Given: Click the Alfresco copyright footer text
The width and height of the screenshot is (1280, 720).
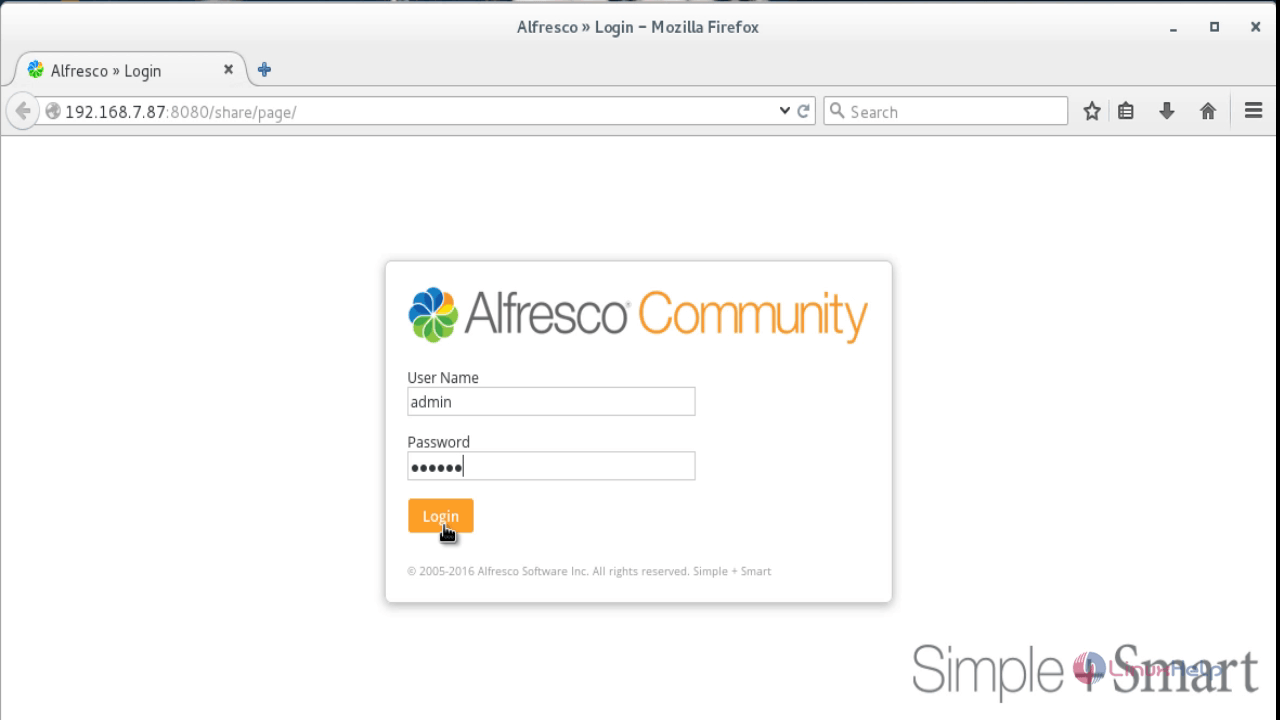Looking at the screenshot, I should [x=589, y=571].
